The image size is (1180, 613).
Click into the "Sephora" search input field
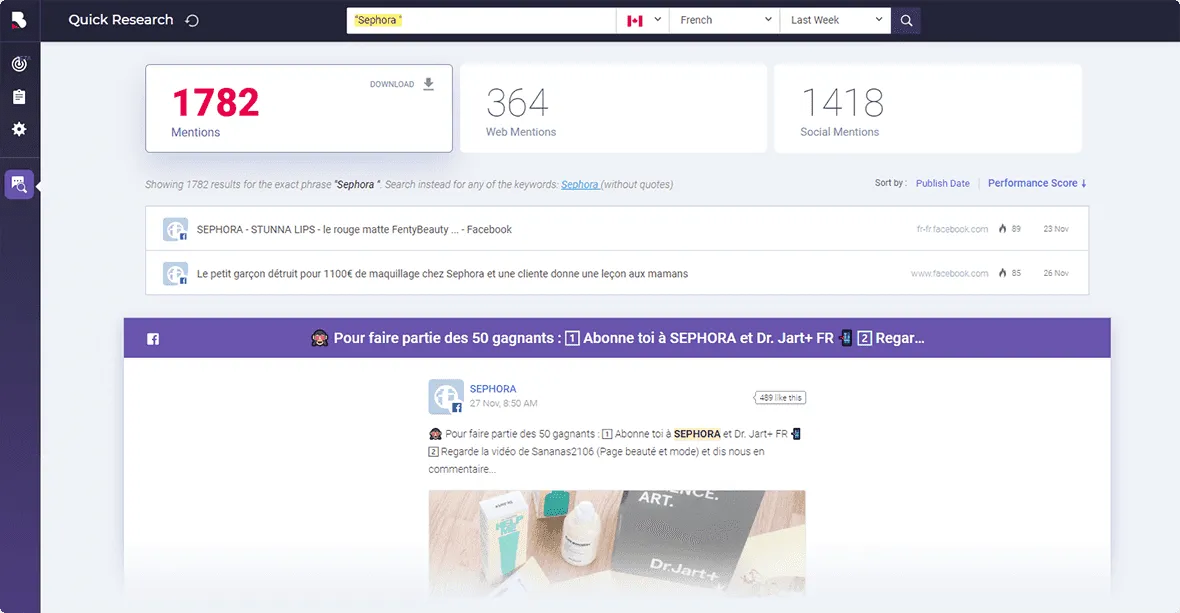[x=480, y=20]
